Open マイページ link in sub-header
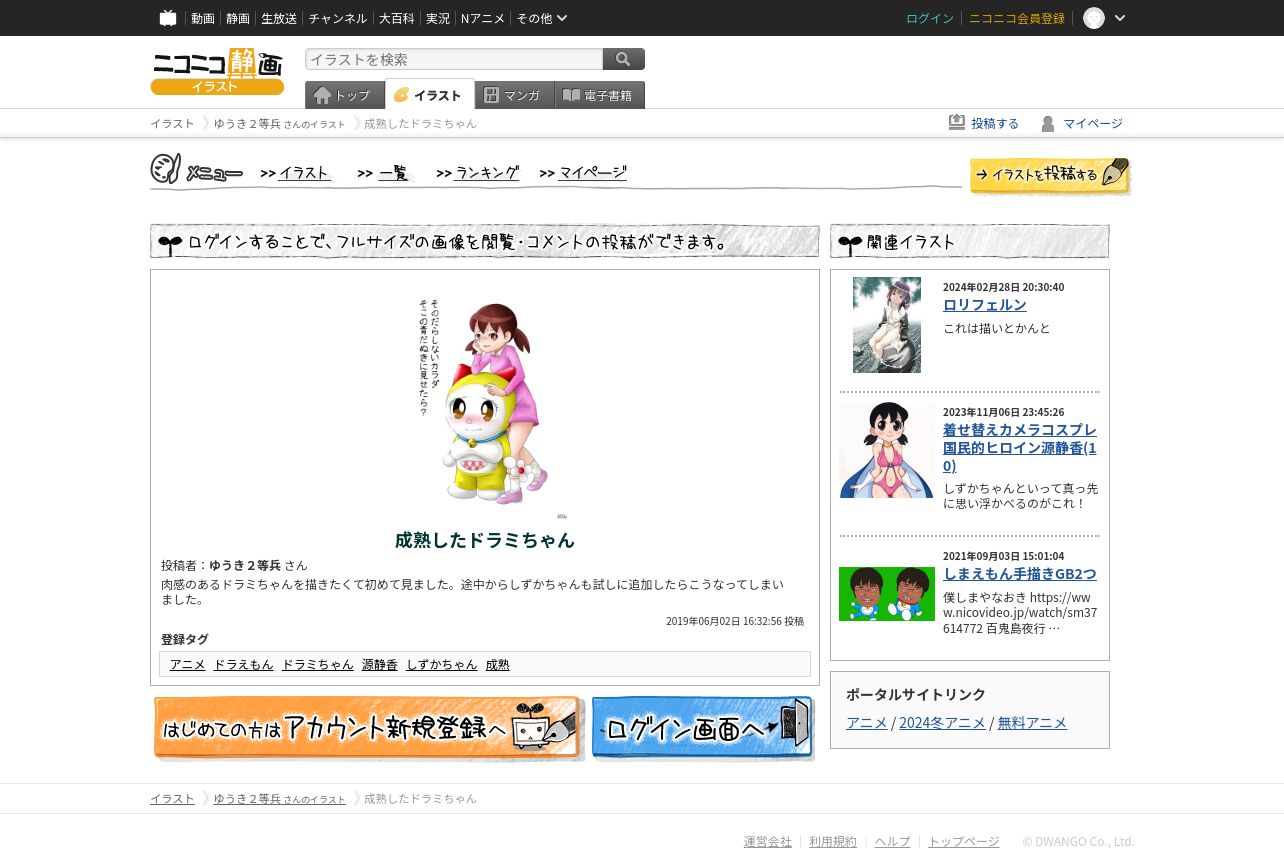Viewport: 1284px width, 854px height. (x=1093, y=123)
